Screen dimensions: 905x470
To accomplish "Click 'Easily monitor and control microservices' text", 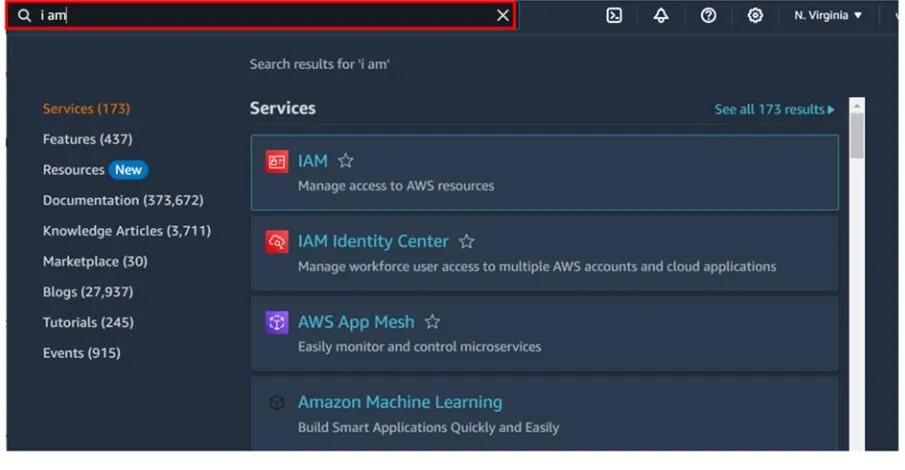I will pyautogui.click(x=420, y=347).
